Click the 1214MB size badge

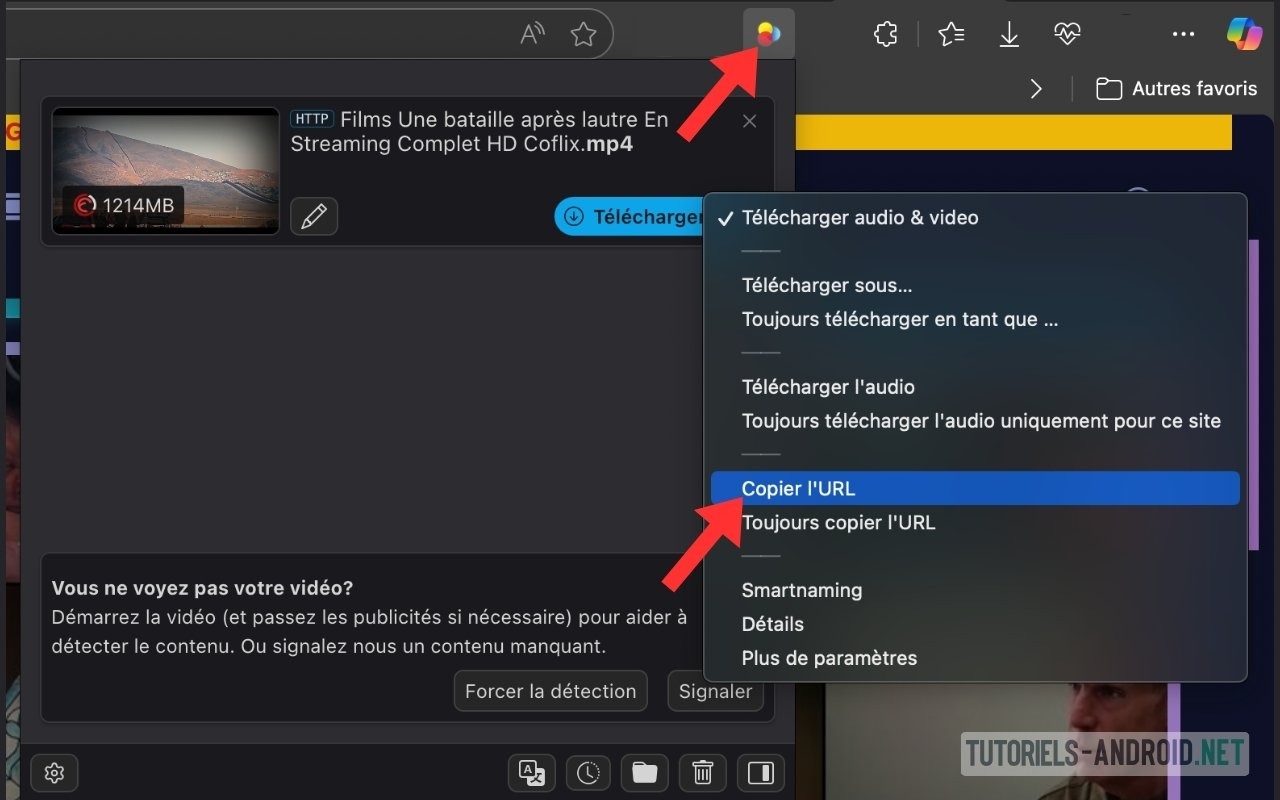(124, 206)
